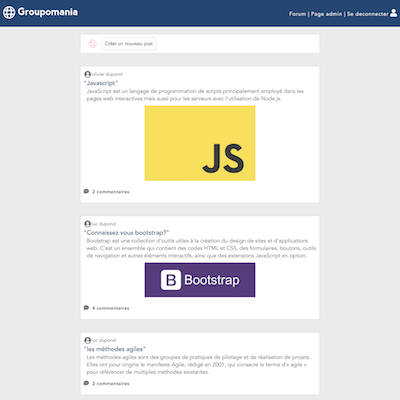Click the purple Bootstrap banner image

coord(200,280)
